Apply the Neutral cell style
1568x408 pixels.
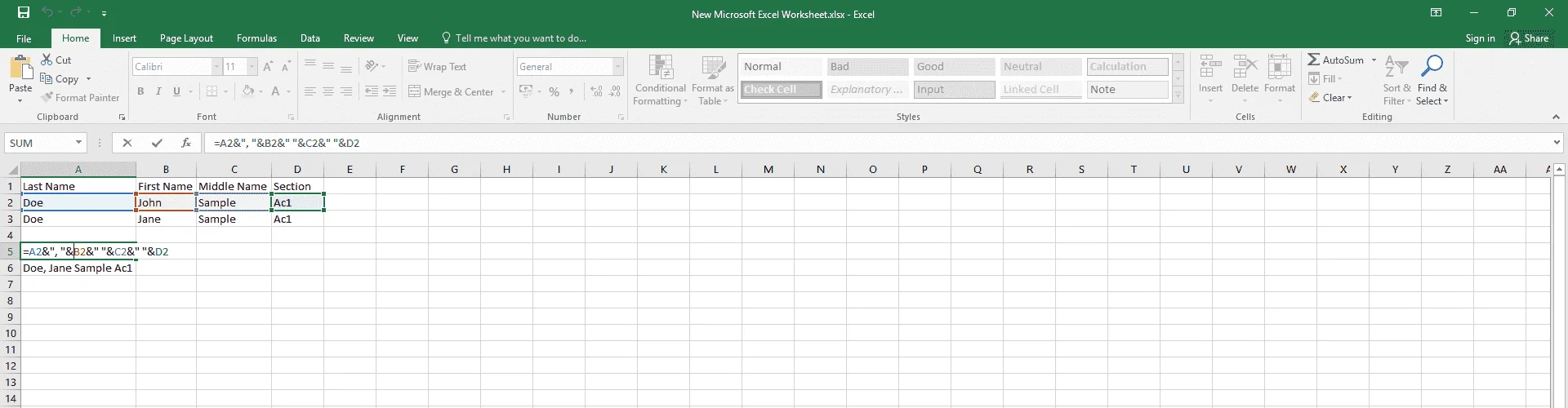1040,67
